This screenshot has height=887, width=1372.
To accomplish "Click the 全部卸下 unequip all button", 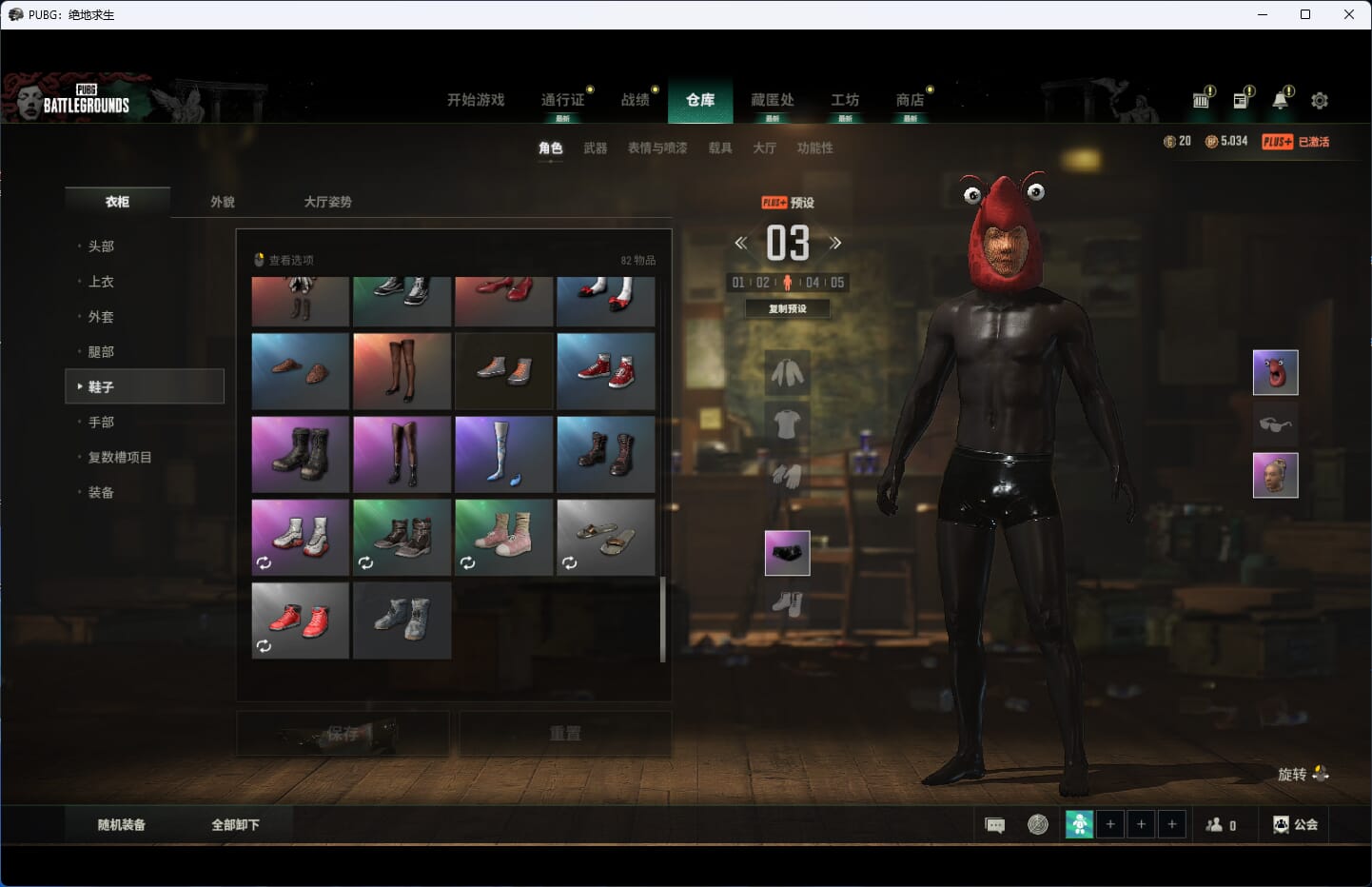I will click(x=235, y=825).
